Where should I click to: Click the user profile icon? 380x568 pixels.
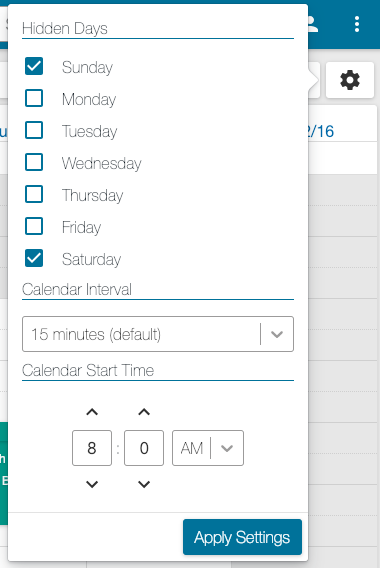(312, 24)
